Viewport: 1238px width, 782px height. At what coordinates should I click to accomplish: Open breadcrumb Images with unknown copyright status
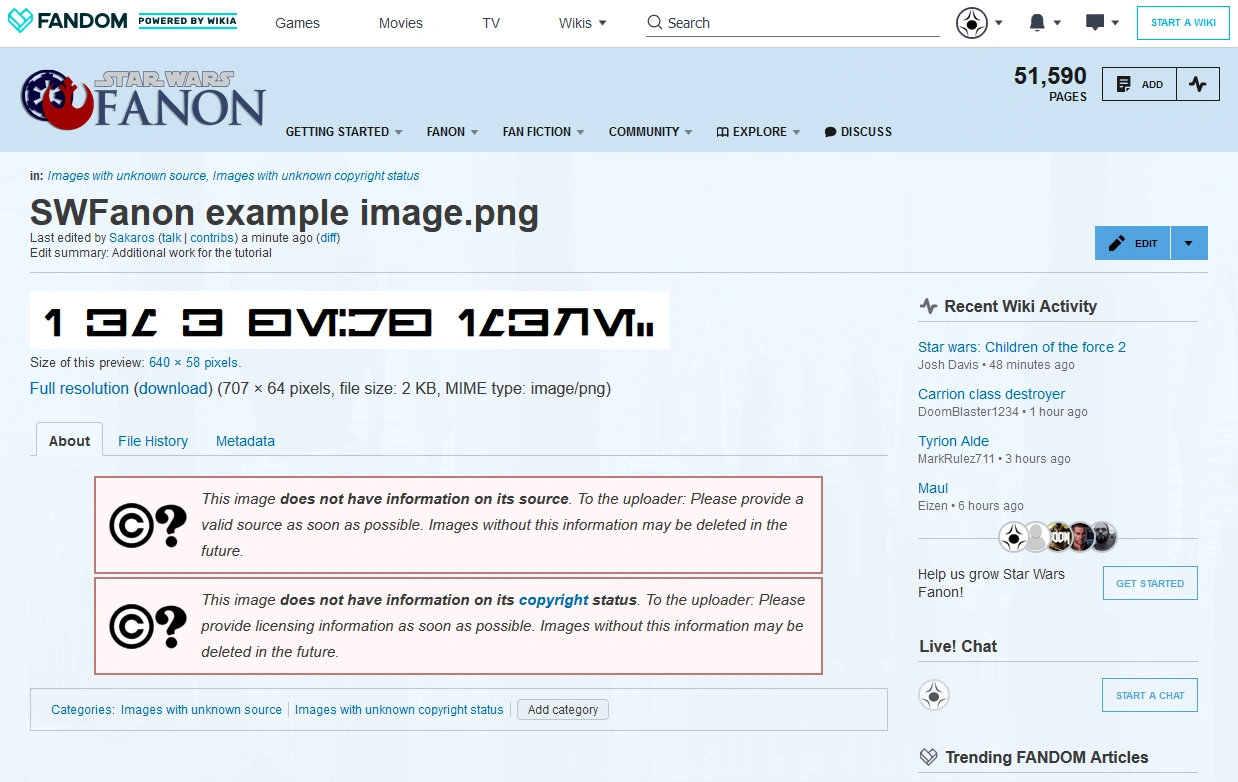pyautogui.click(x=316, y=176)
